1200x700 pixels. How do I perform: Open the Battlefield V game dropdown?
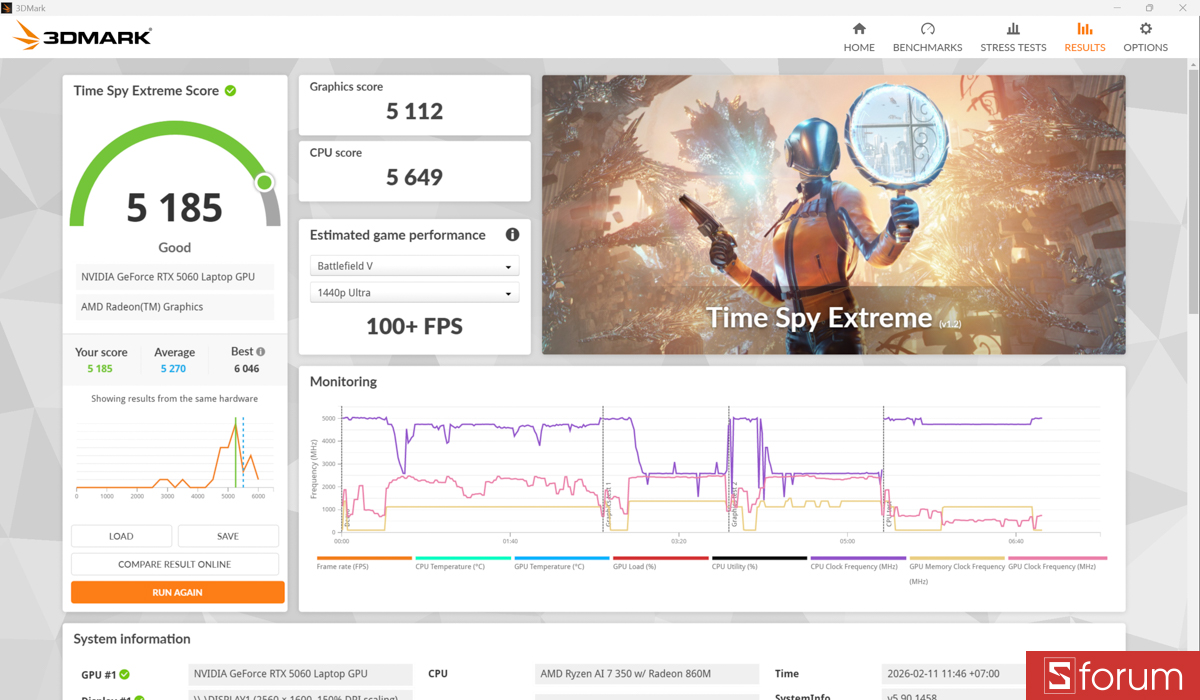coord(413,265)
